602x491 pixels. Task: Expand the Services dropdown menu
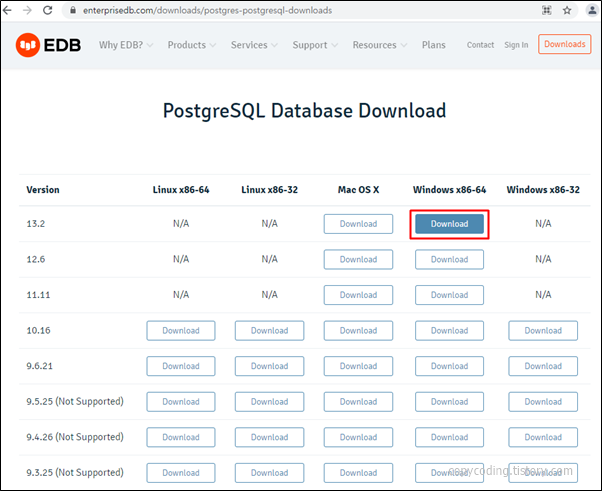point(254,45)
